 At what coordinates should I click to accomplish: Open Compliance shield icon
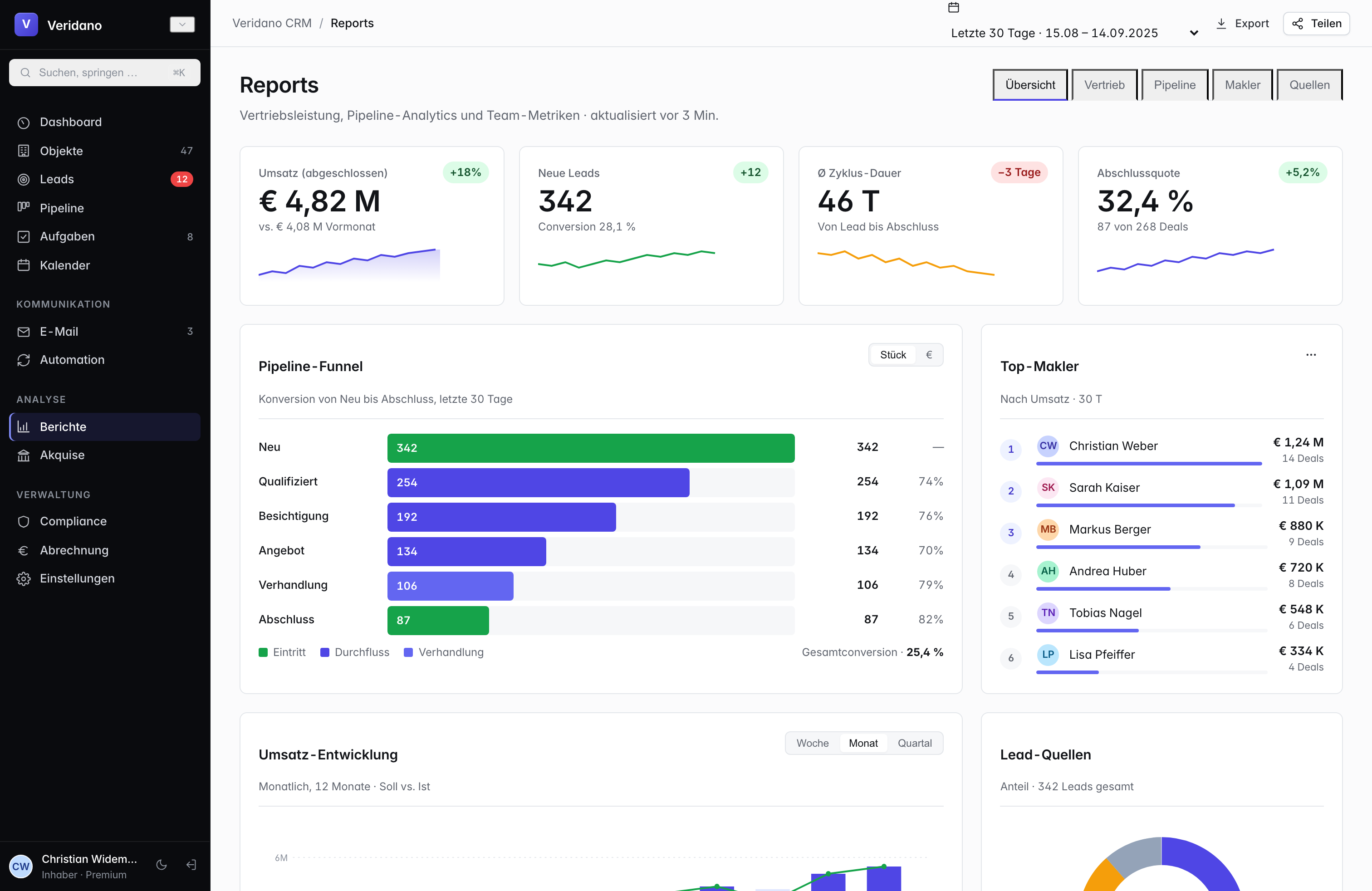pyautogui.click(x=24, y=522)
